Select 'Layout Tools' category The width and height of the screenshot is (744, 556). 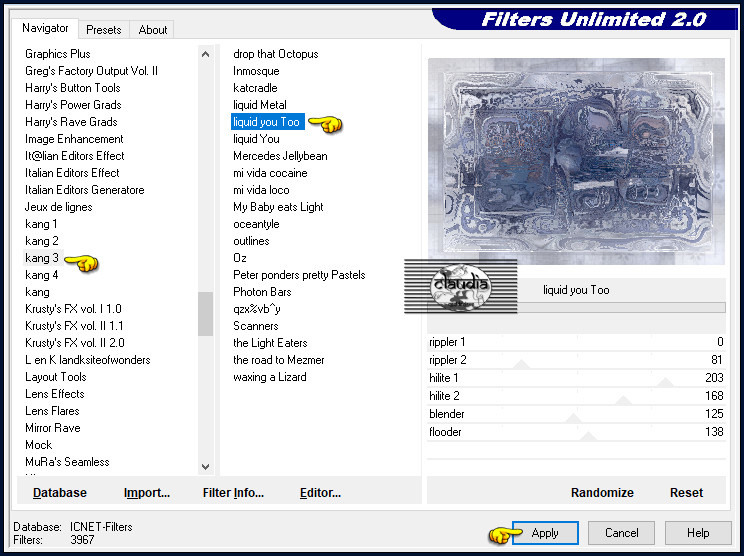tap(56, 377)
